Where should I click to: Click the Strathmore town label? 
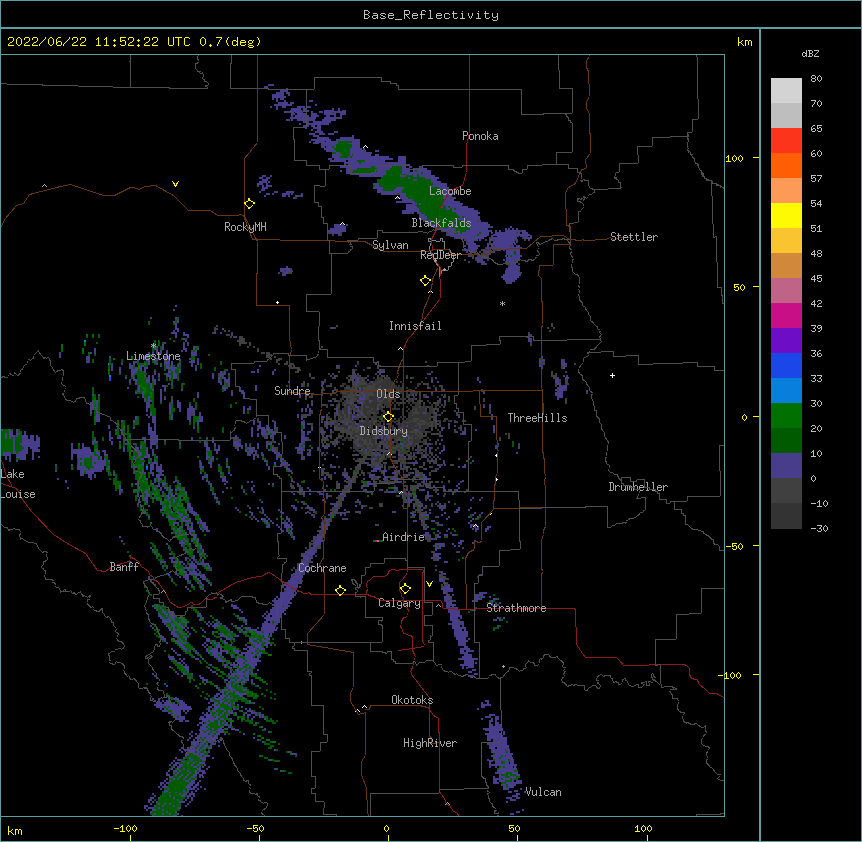[x=516, y=608]
